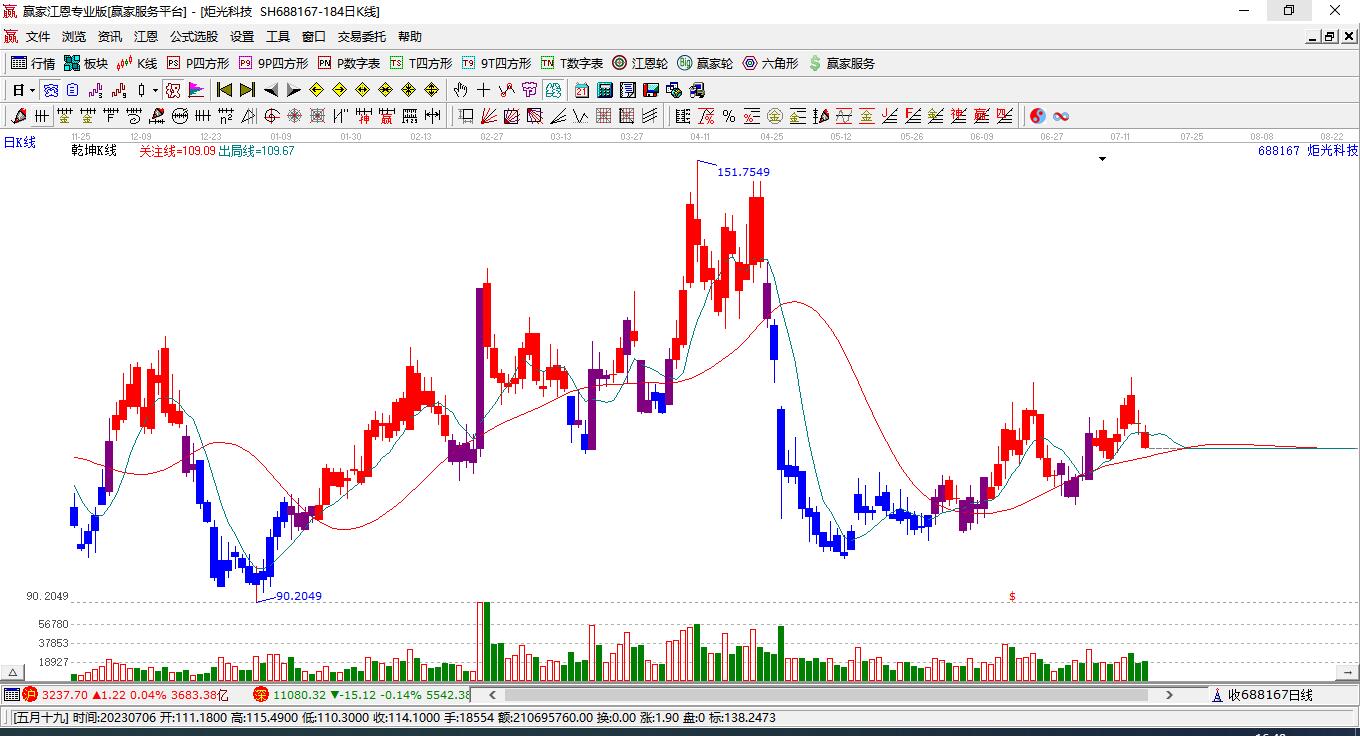Click the black right arrow icon
1360x736 pixels.
tap(293, 90)
